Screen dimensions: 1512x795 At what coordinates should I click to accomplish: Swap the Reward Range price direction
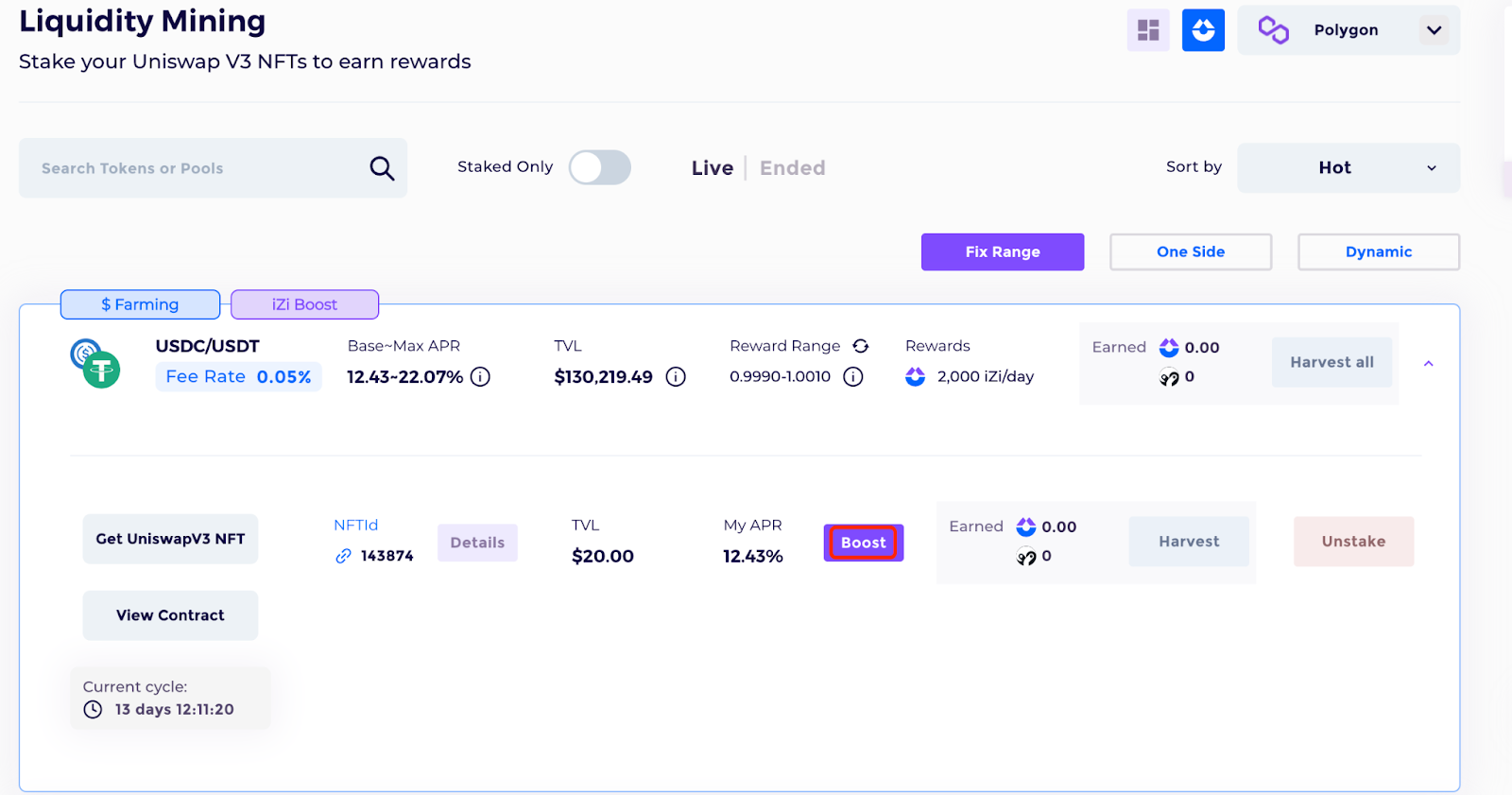point(861,346)
